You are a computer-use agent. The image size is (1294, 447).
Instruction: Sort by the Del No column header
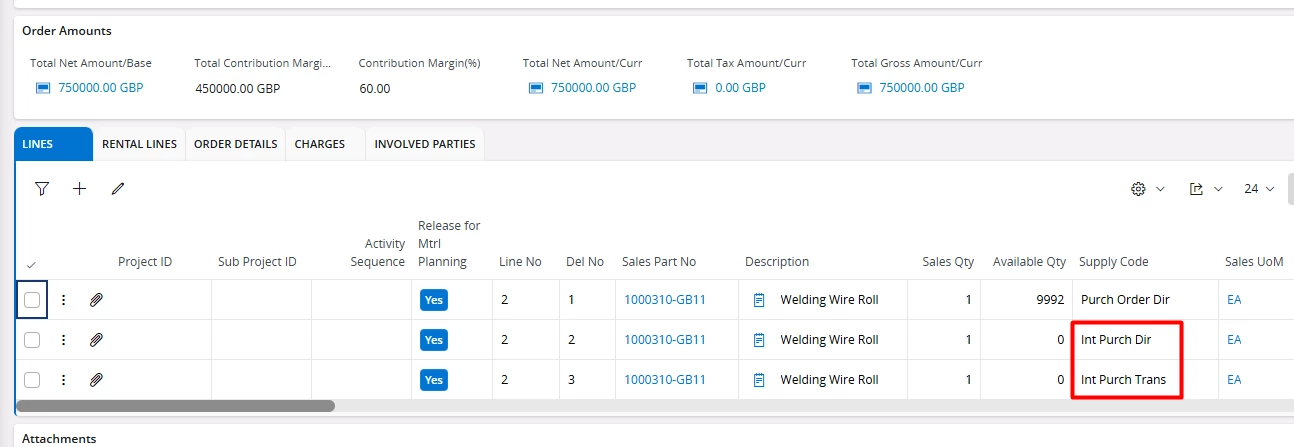(585, 262)
